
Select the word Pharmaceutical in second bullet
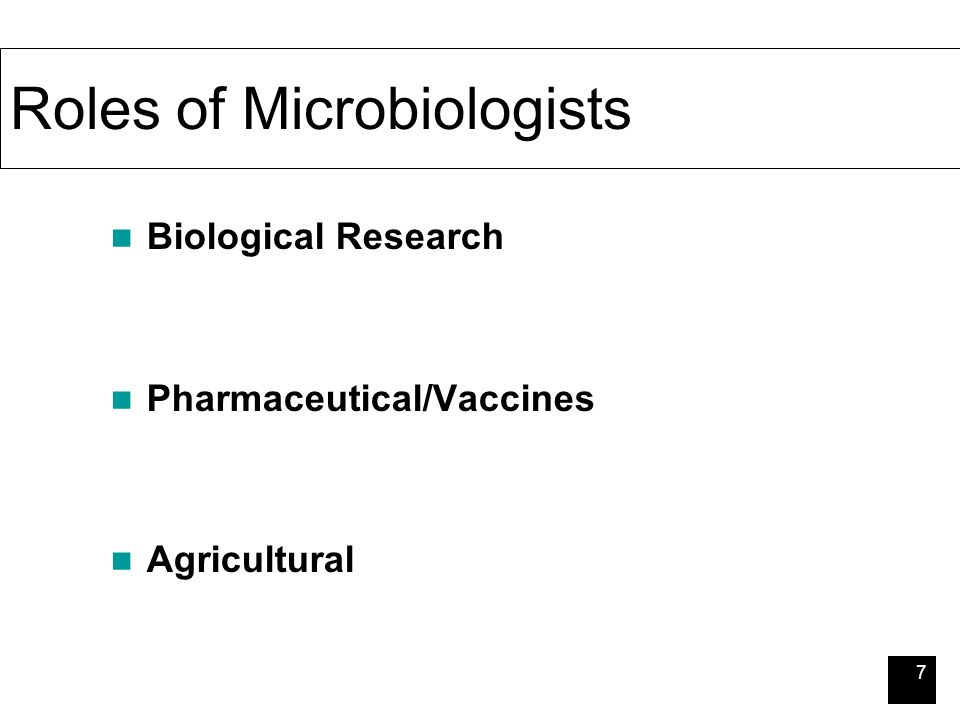tap(285, 399)
